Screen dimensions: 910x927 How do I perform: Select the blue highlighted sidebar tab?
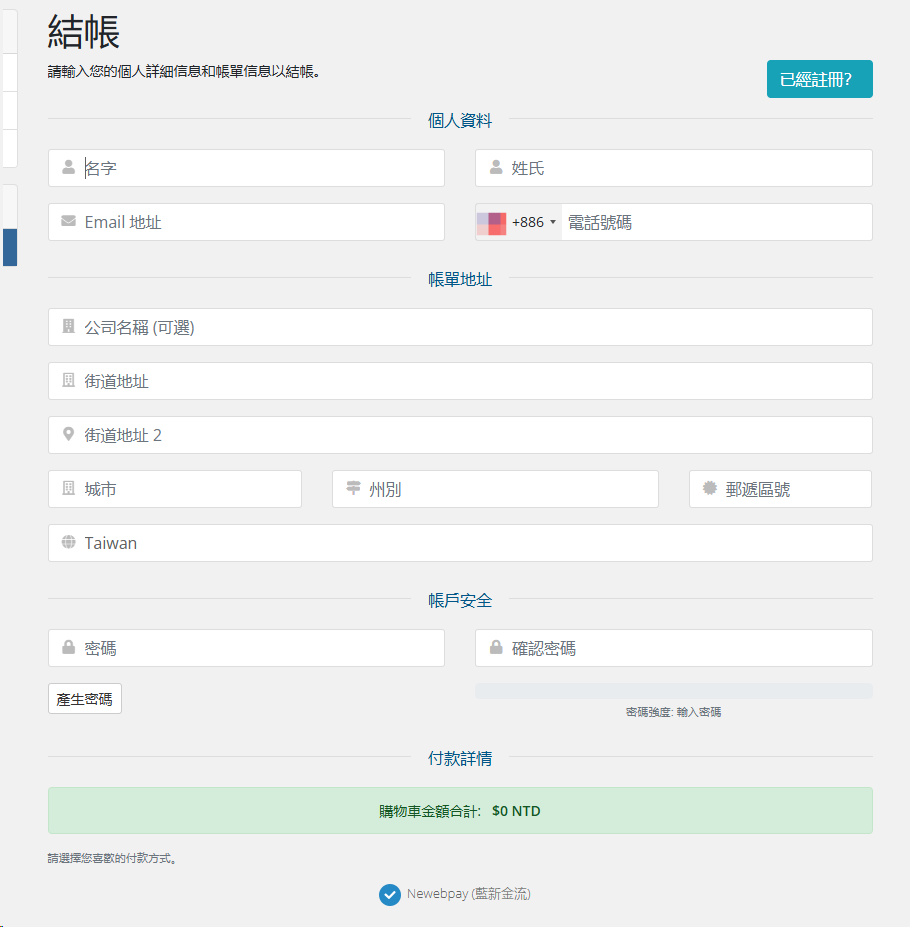pos(9,247)
